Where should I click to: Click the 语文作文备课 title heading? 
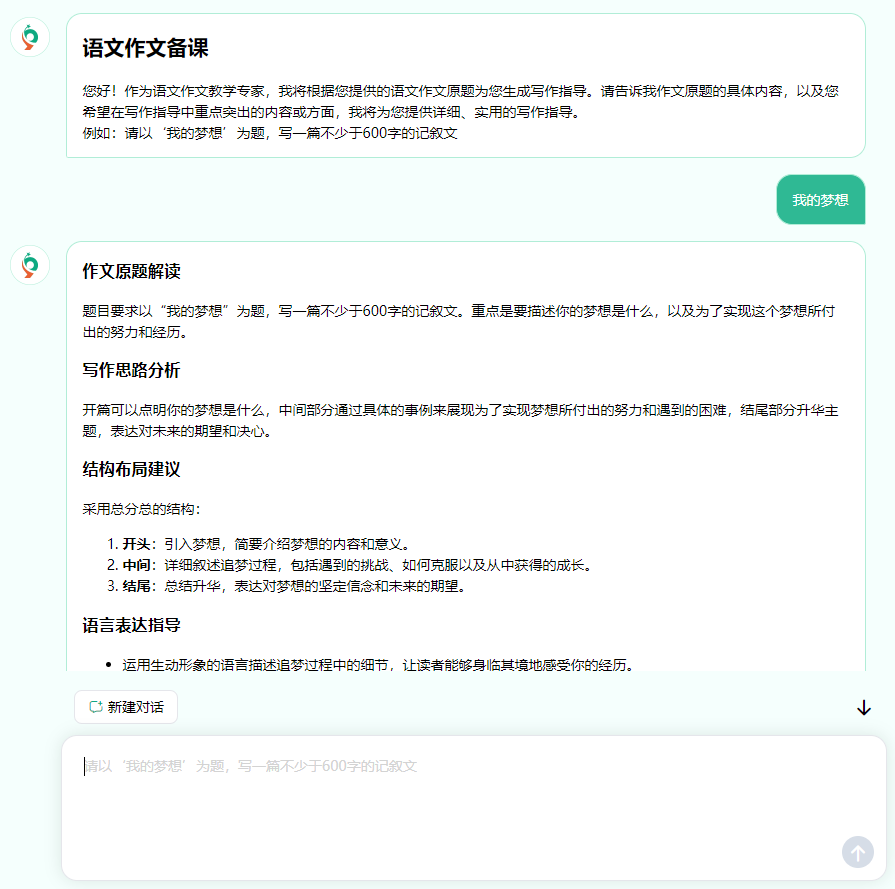pos(145,49)
